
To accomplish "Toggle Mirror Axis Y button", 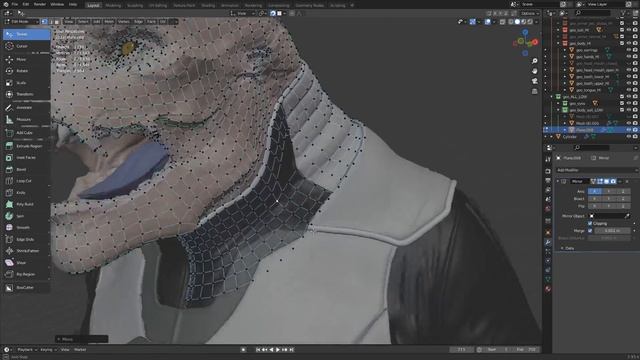I will (x=609, y=191).
